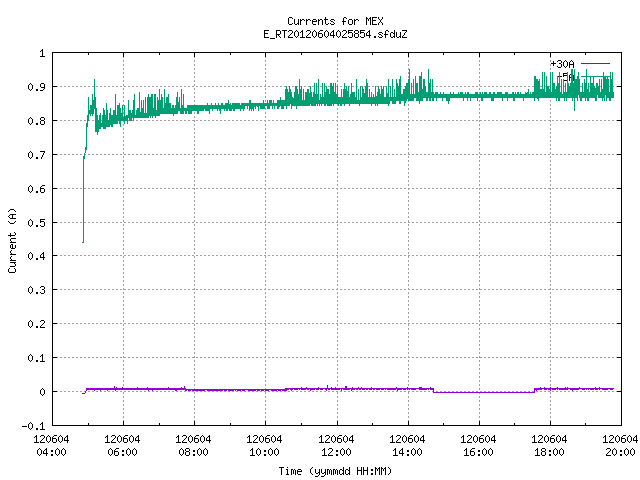Click the y-axis tick value 0.5
Image resolution: width=640 pixels, height=480 pixels.
(36, 223)
